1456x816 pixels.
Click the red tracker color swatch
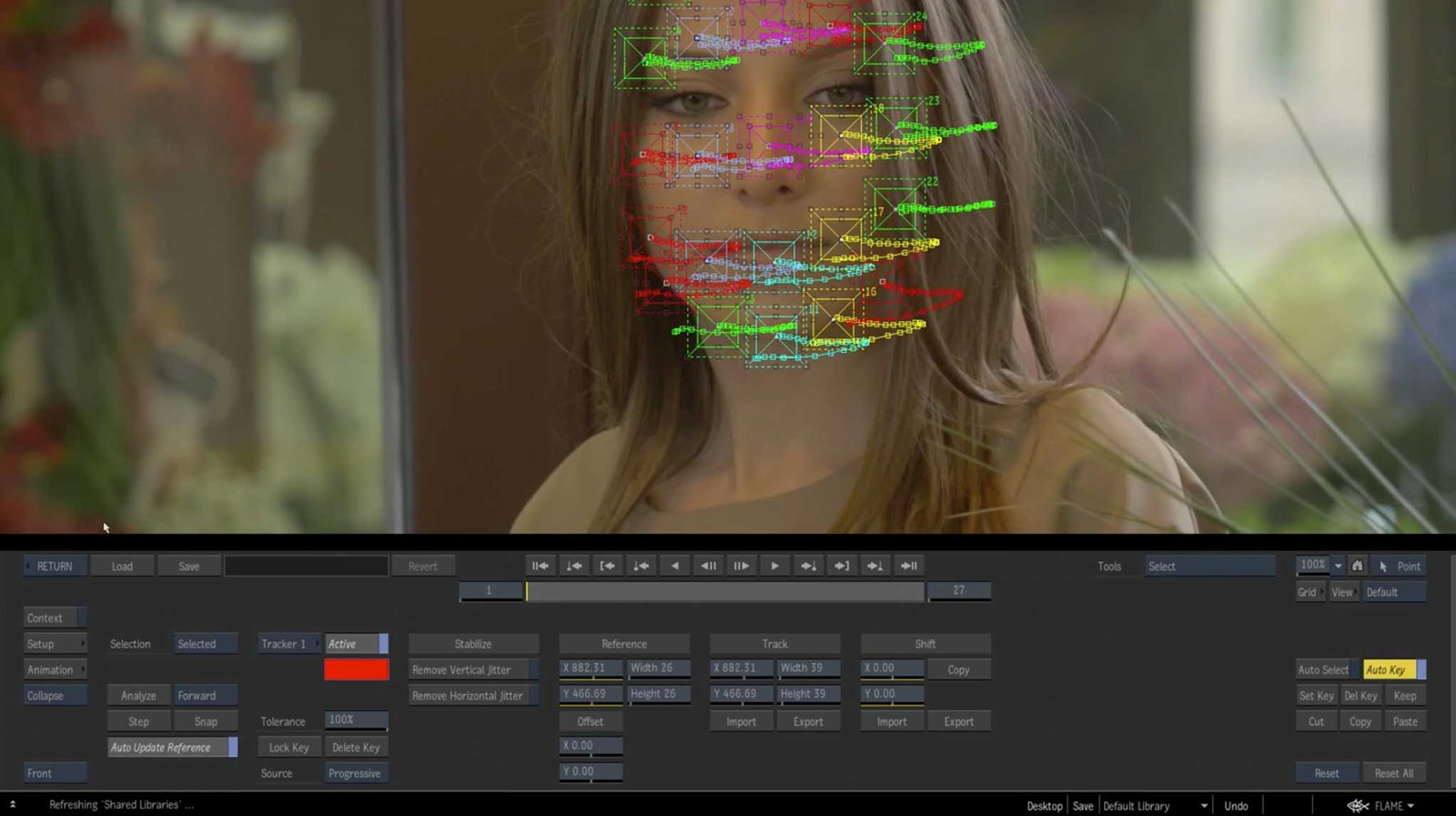(356, 670)
